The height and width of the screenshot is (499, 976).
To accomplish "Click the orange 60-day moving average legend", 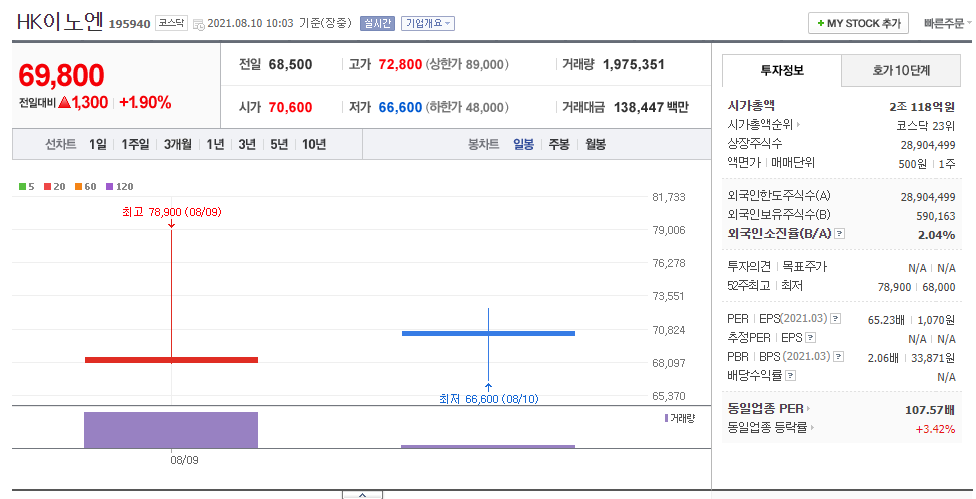I will tap(86, 187).
